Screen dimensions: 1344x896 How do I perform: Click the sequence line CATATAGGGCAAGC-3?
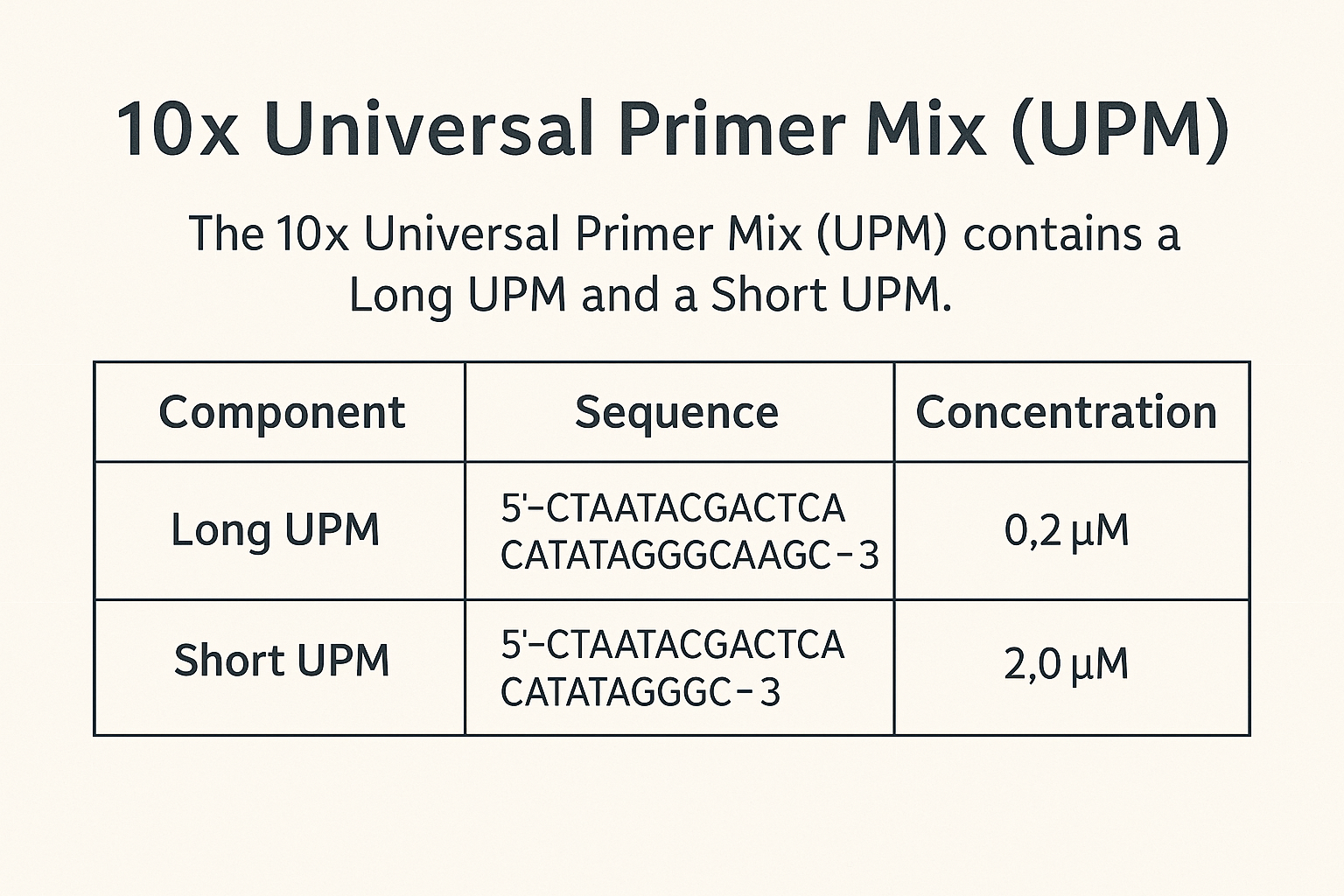[689, 555]
